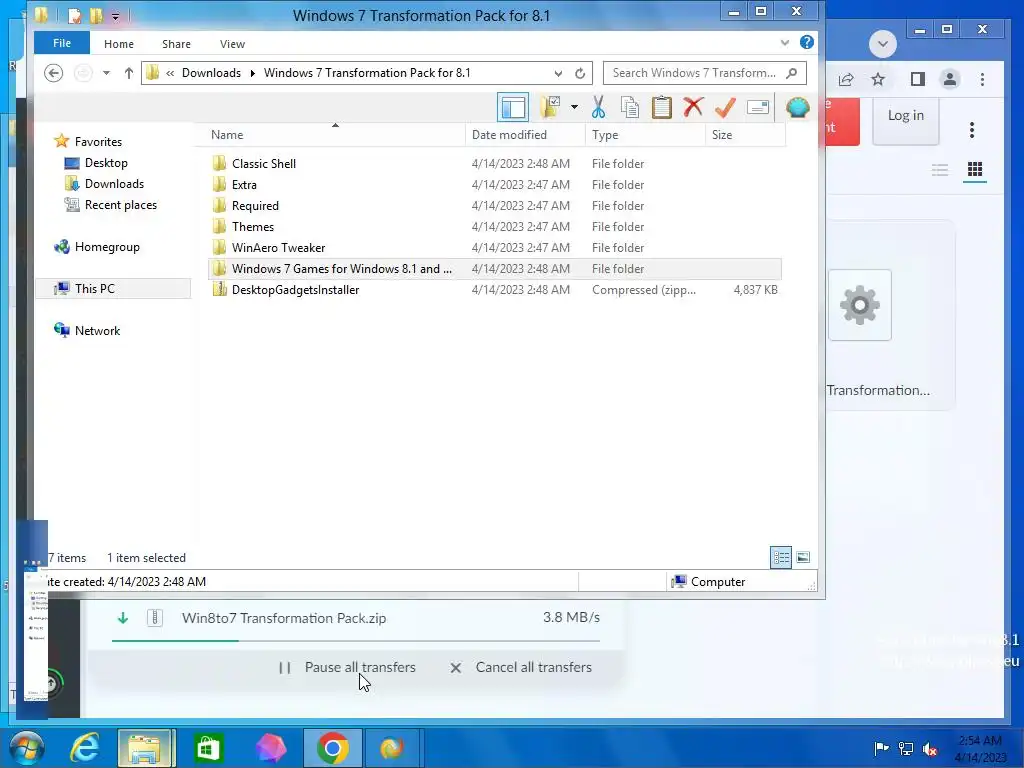Toggle the navigation pane toolbar button
Viewport: 1024px width, 768px height.
[513, 108]
